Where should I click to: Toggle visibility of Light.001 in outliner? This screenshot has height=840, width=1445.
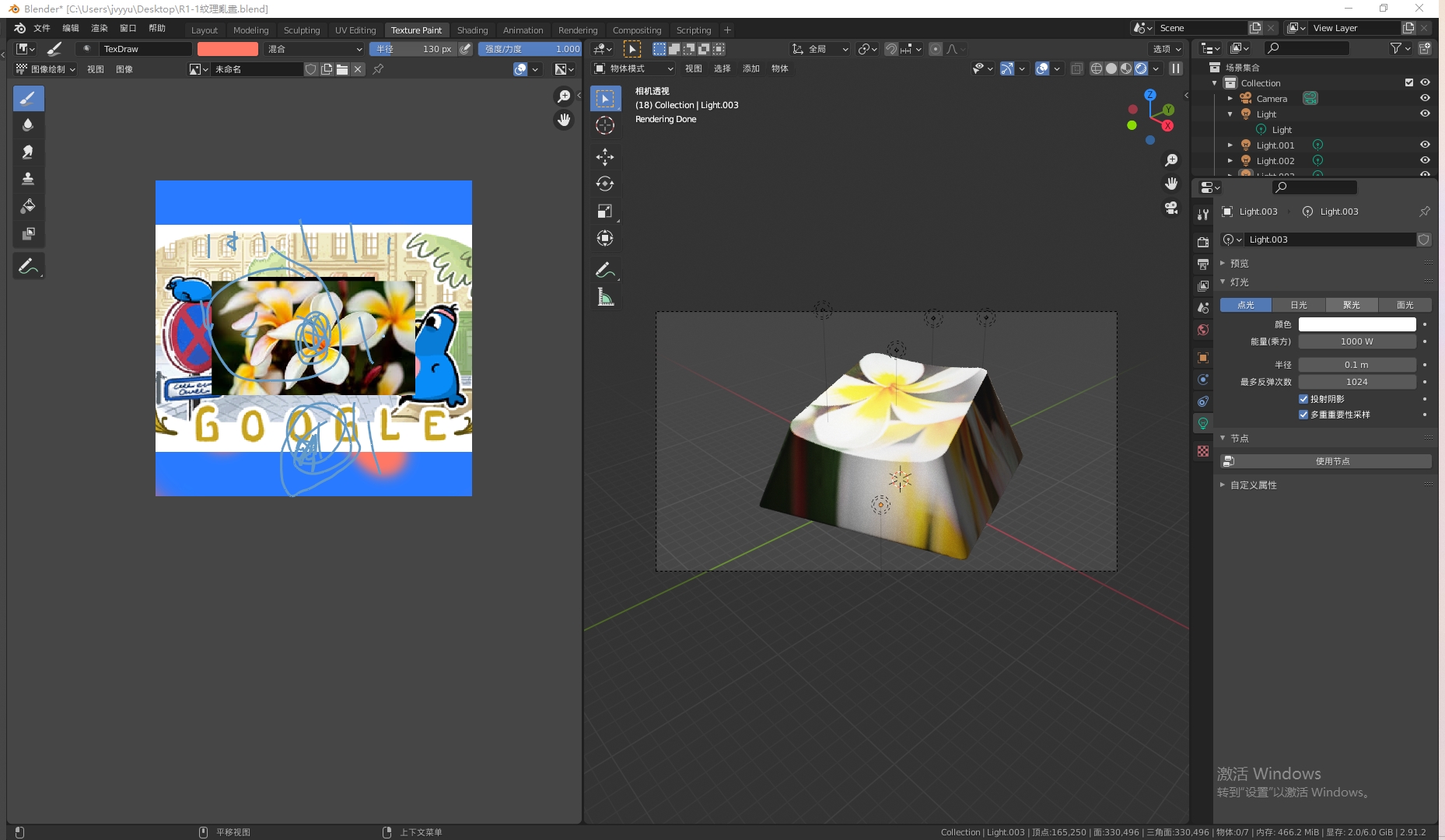coord(1425,145)
